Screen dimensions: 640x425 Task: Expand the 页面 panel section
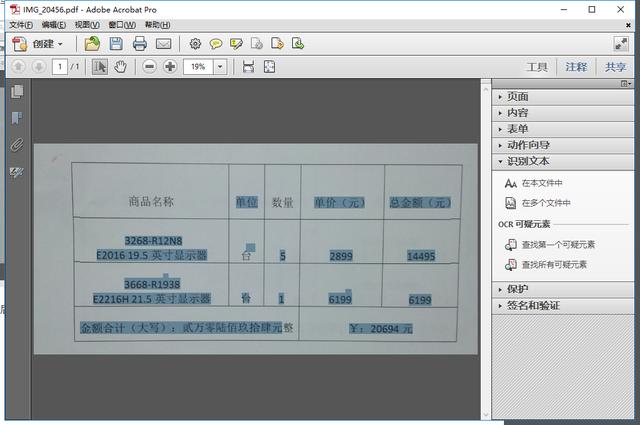517,97
